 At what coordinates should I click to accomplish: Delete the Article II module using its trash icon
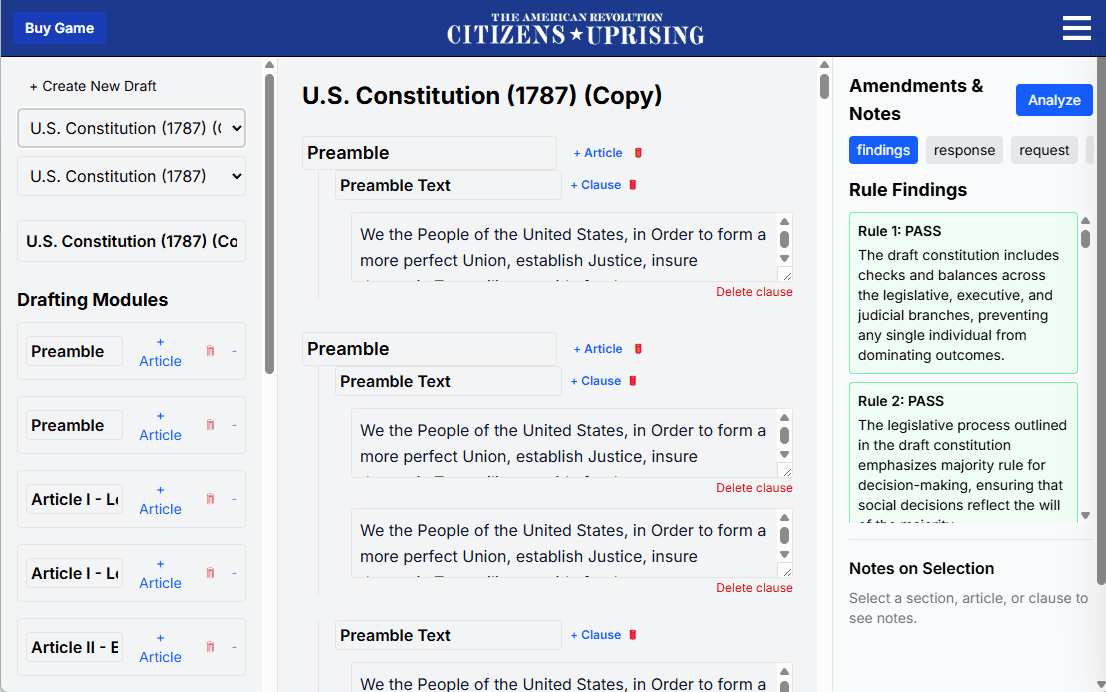[210, 647]
